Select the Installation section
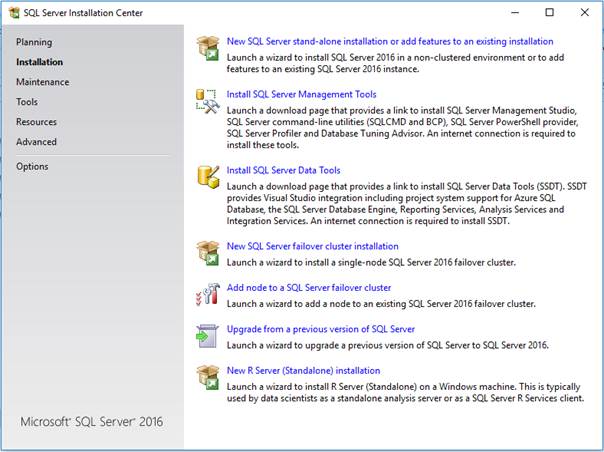The image size is (604, 452). (x=39, y=62)
